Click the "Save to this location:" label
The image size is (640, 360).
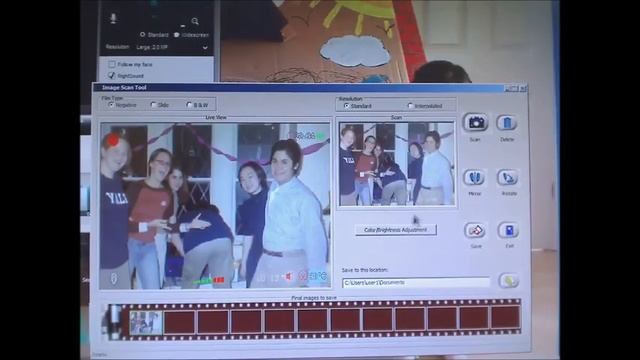click(364, 270)
